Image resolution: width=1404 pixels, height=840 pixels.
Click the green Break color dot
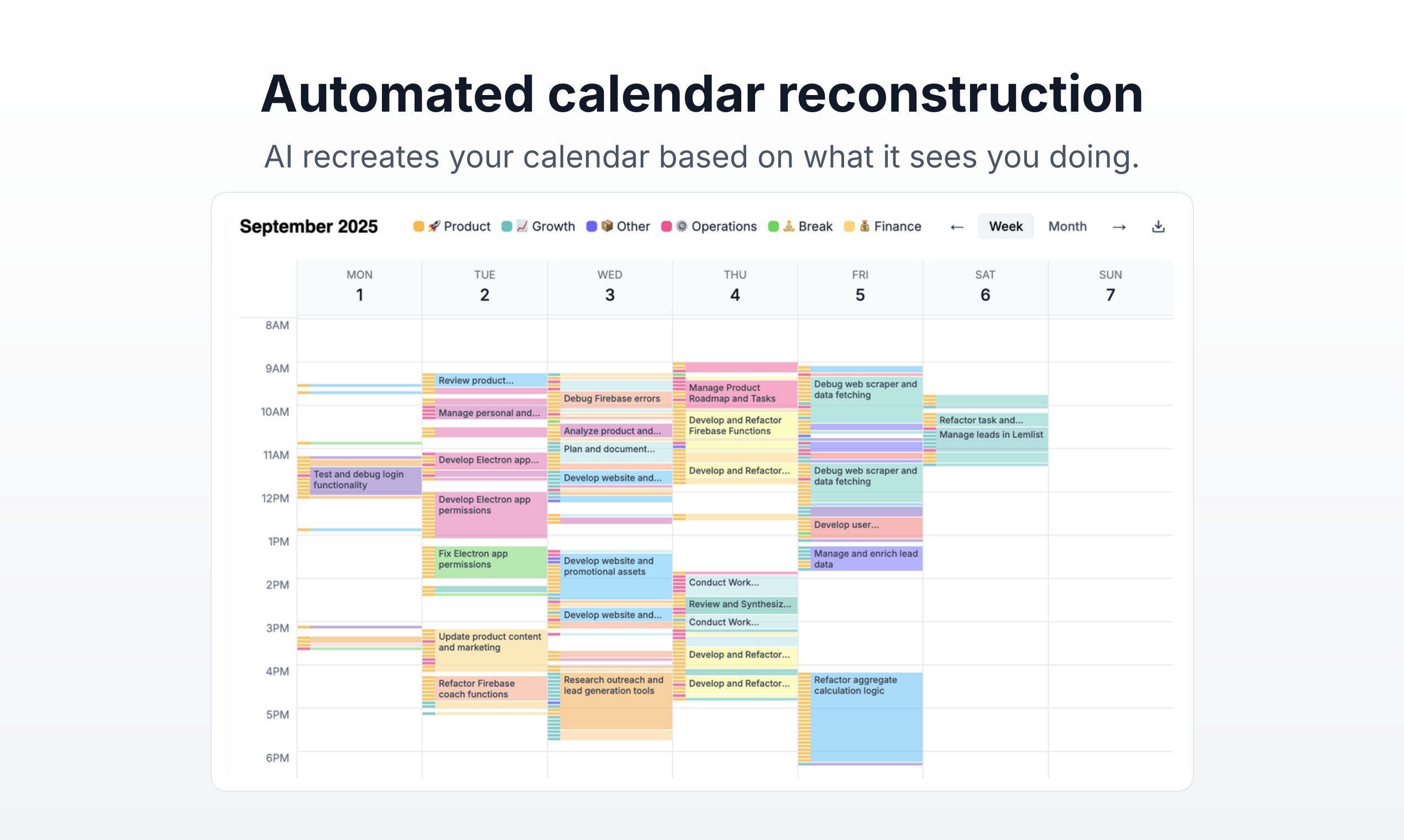(773, 227)
